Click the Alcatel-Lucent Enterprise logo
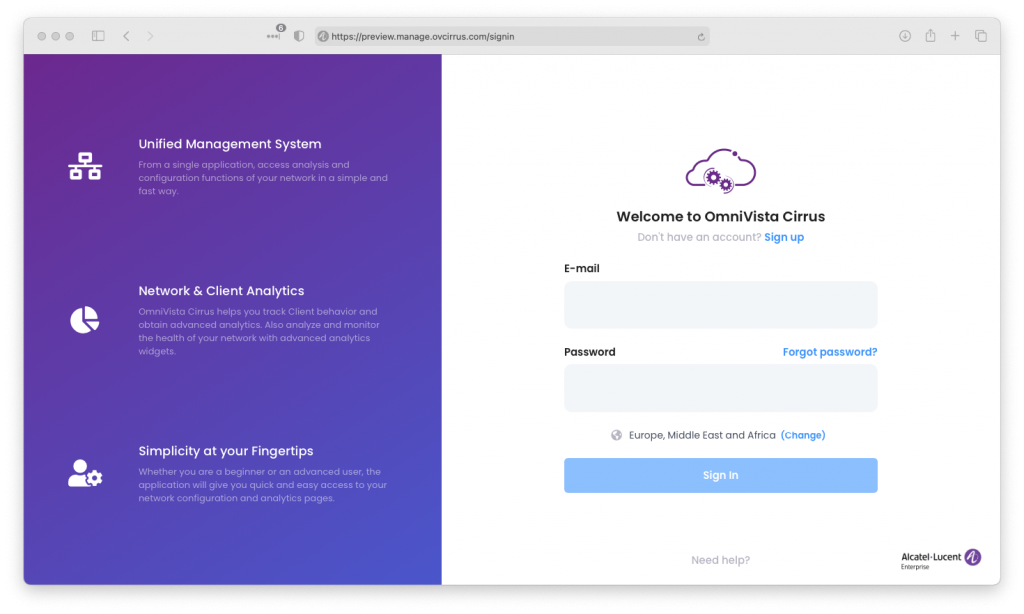1024x614 pixels. tap(941, 559)
